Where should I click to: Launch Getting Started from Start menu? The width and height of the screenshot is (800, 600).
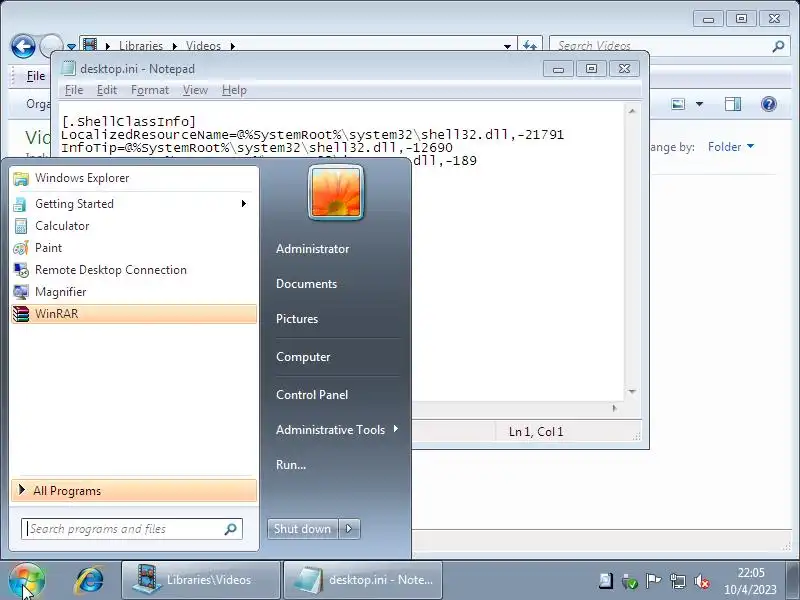coord(134,204)
